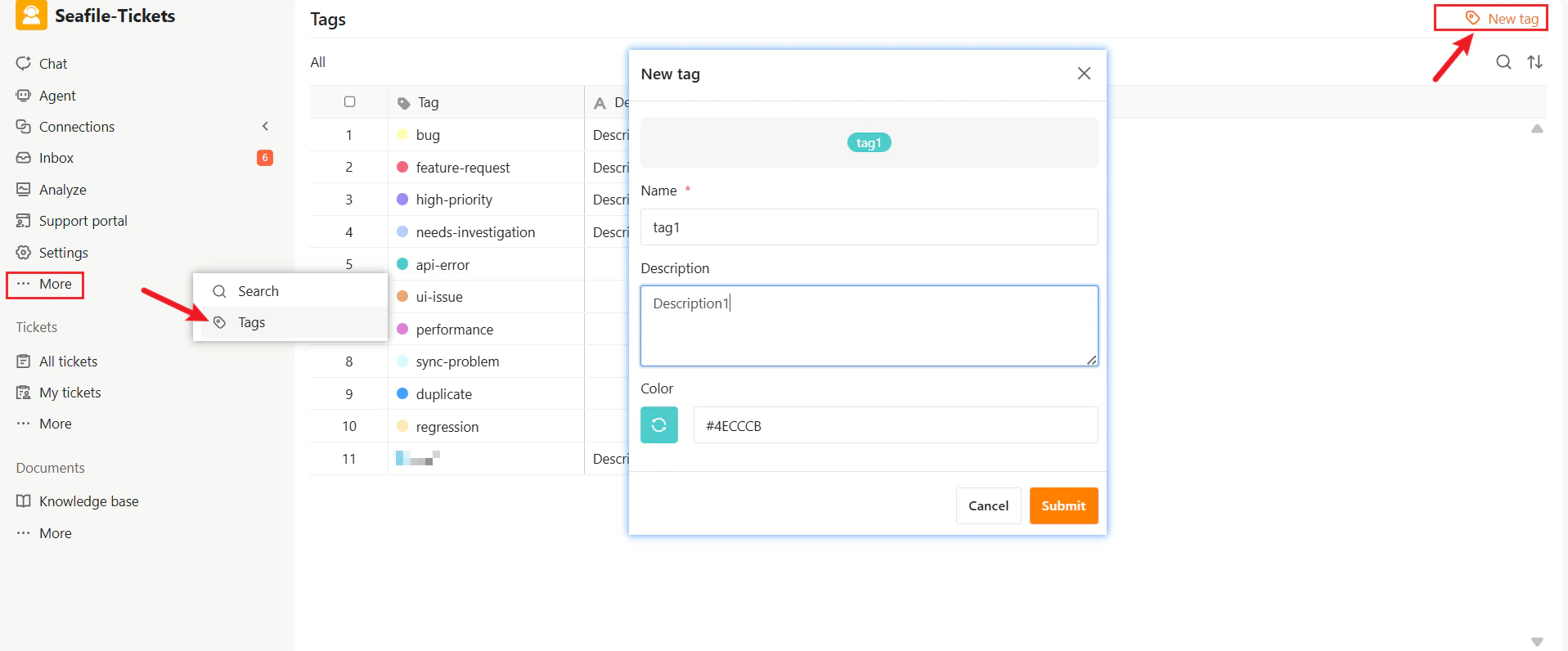
Task: Expand More under Tickets section
Action: pos(56,424)
